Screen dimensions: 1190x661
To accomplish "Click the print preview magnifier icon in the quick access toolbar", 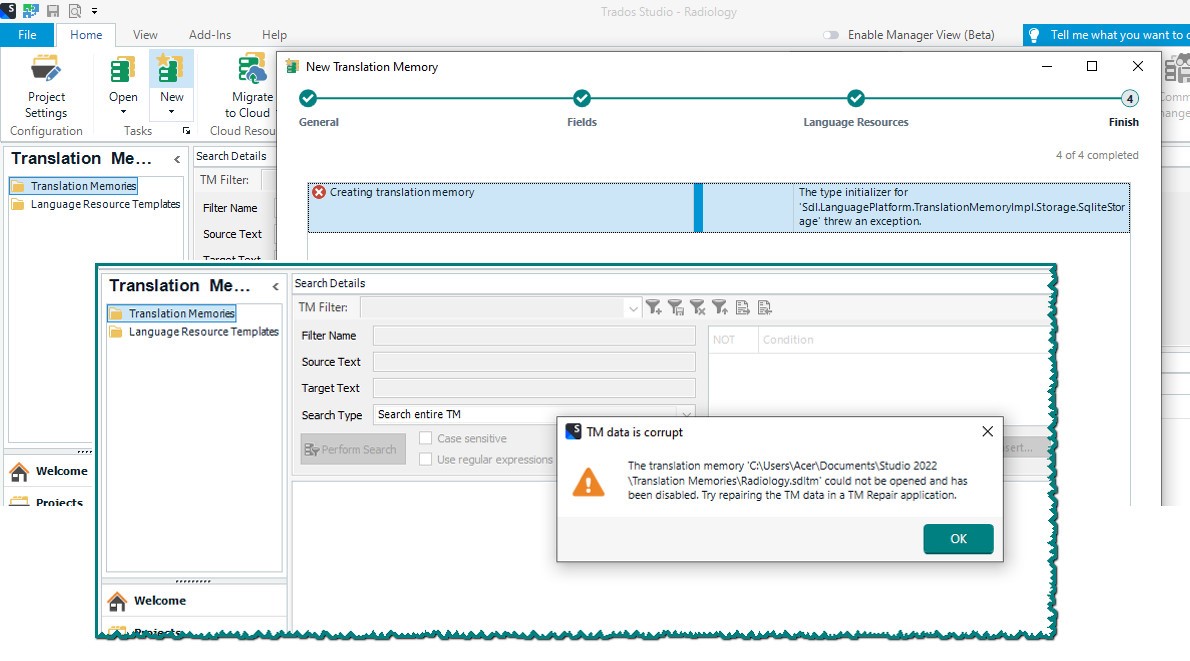I will tap(74, 11).
